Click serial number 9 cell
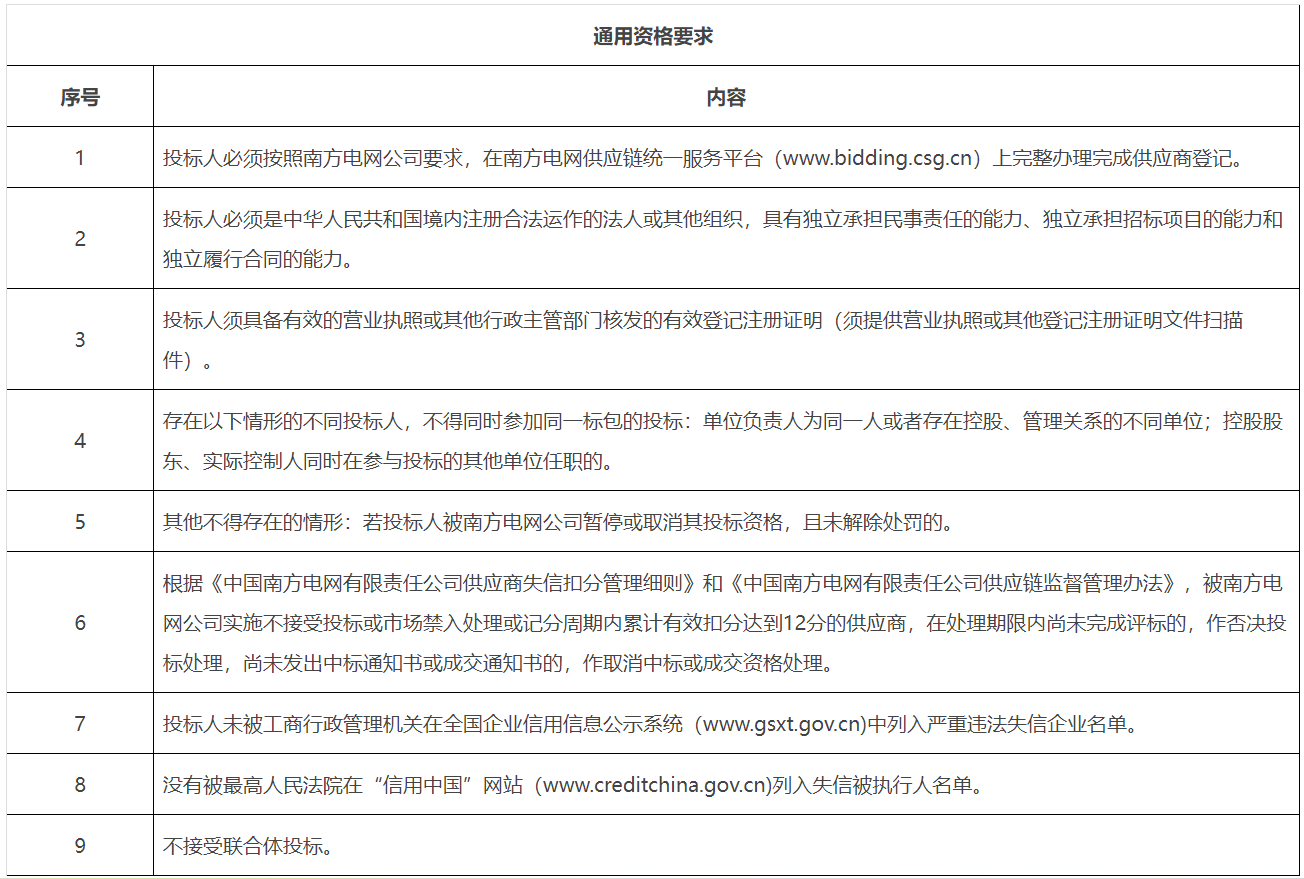Viewport: 1304px width, 879px height. pyautogui.click(x=80, y=845)
